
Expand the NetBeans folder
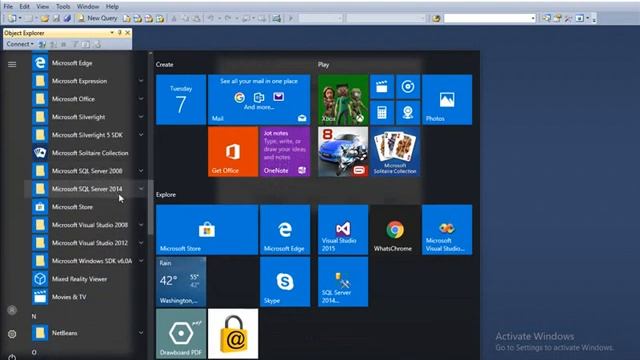(141, 333)
